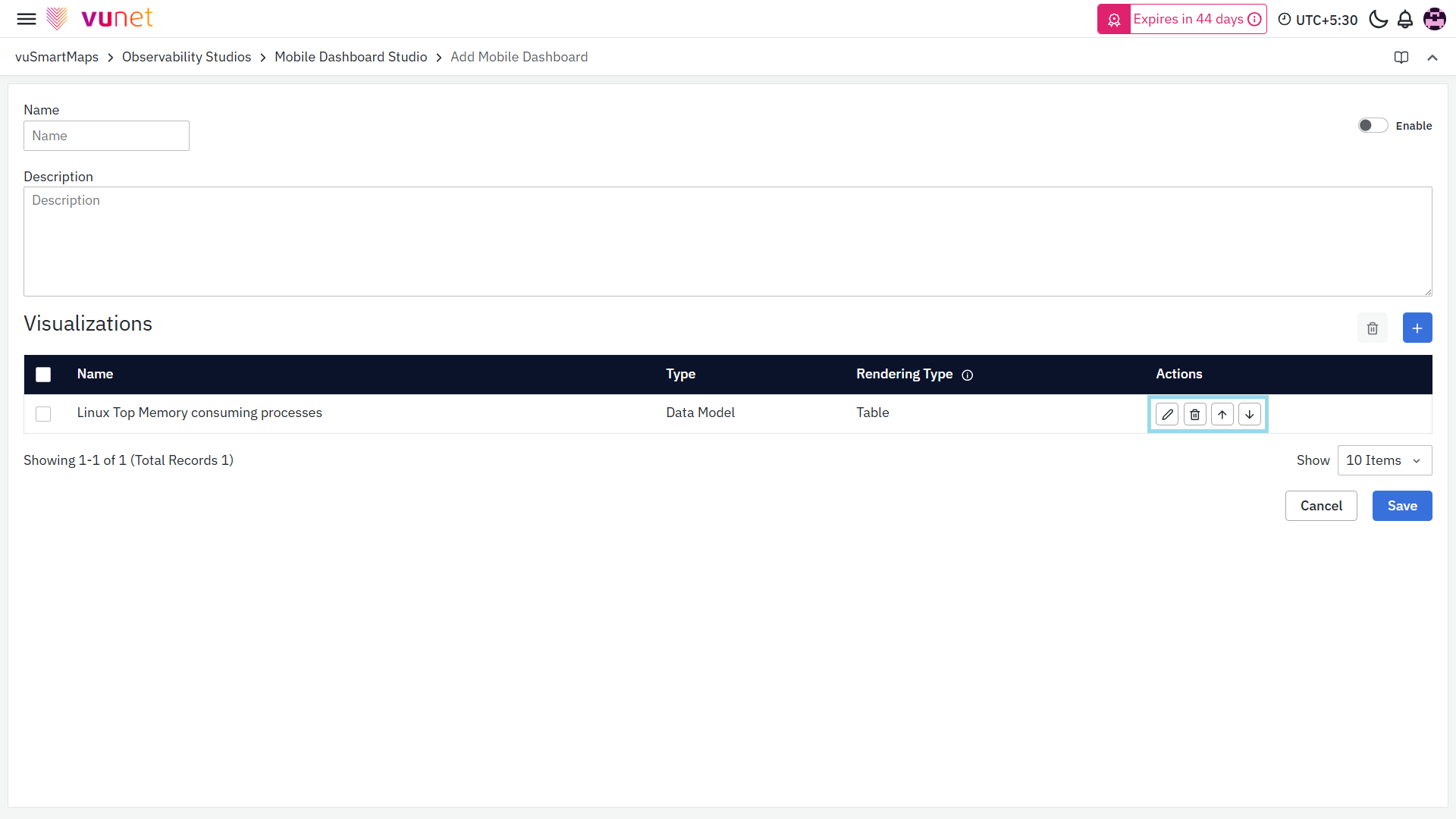
Task: Collapse the breadcrumb bar with the chevron
Action: click(x=1432, y=58)
